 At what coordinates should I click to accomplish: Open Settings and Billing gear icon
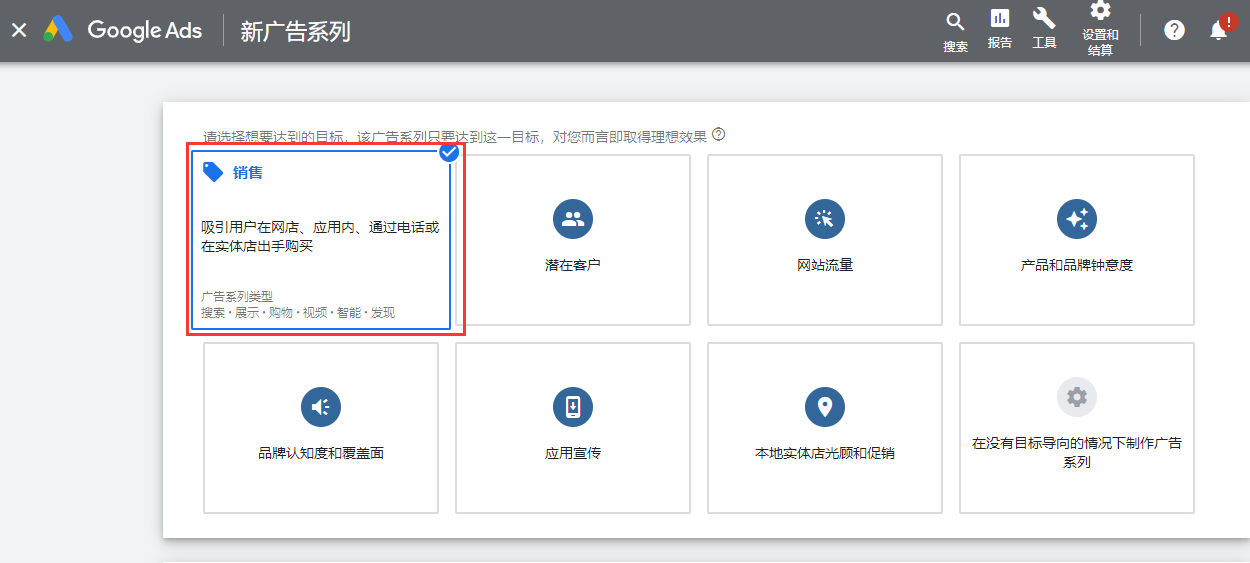click(1100, 12)
